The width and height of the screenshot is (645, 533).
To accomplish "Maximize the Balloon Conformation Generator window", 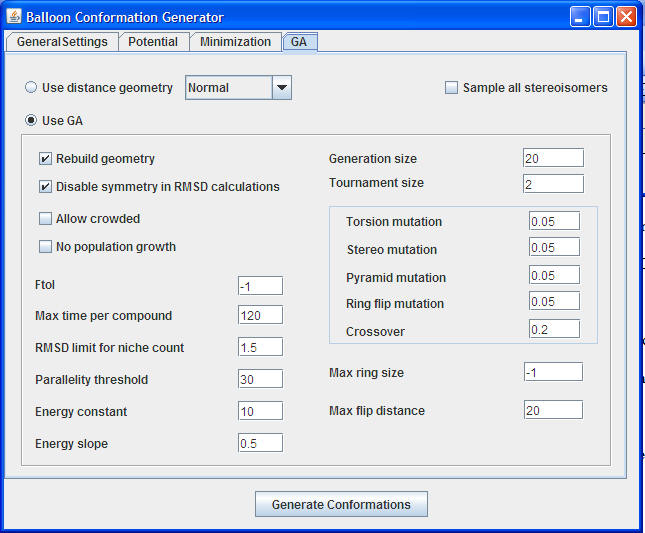I will click(x=603, y=17).
